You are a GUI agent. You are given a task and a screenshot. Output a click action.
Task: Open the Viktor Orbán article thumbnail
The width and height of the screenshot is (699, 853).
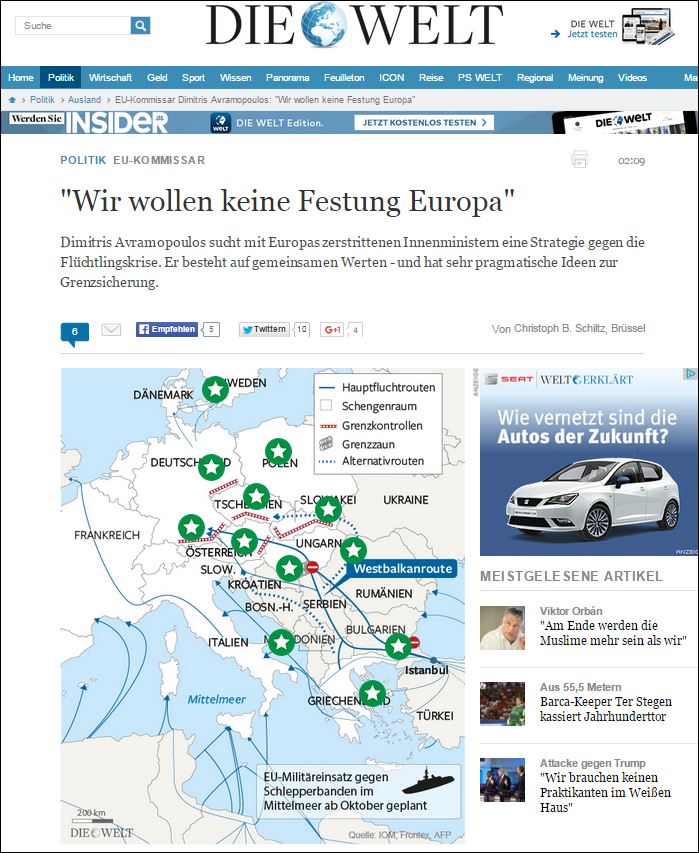[502, 628]
